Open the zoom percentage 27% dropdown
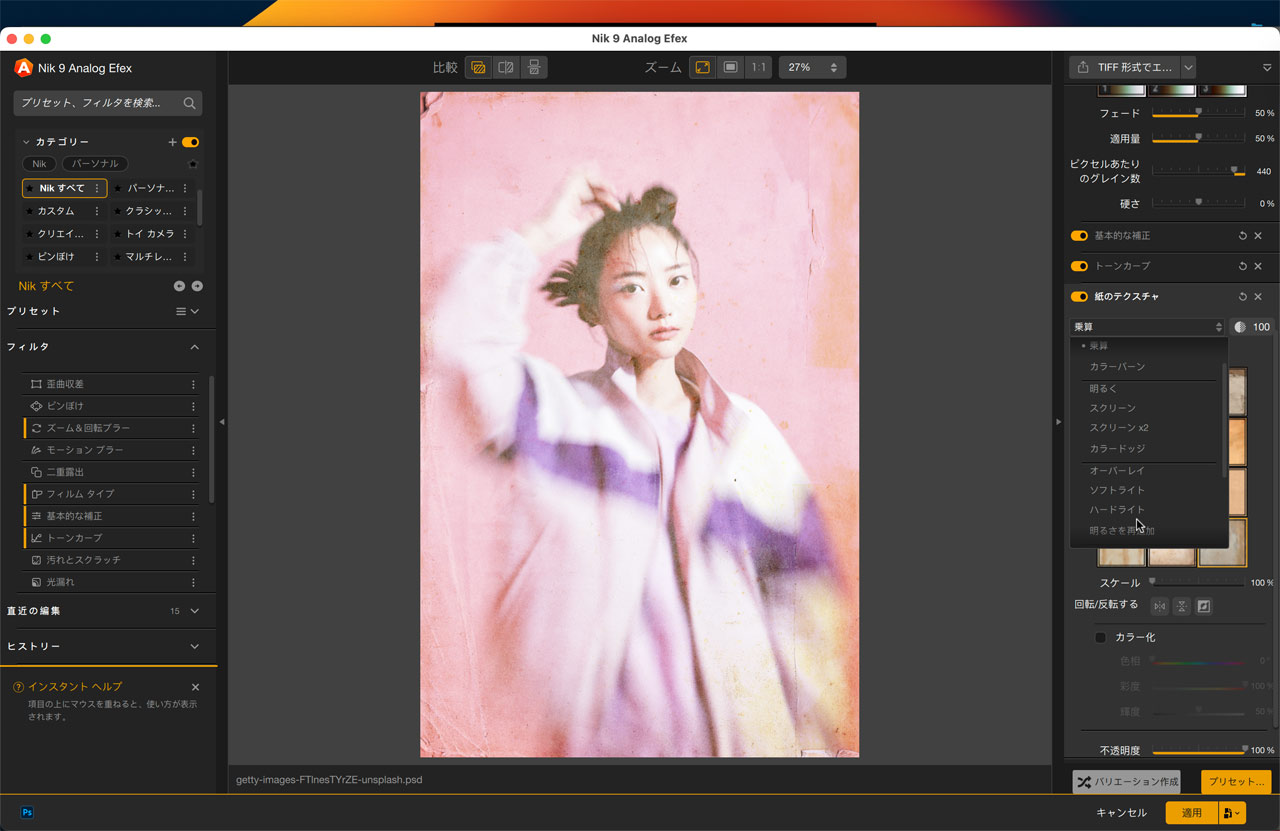The width and height of the screenshot is (1280, 831). (x=812, y=67)
